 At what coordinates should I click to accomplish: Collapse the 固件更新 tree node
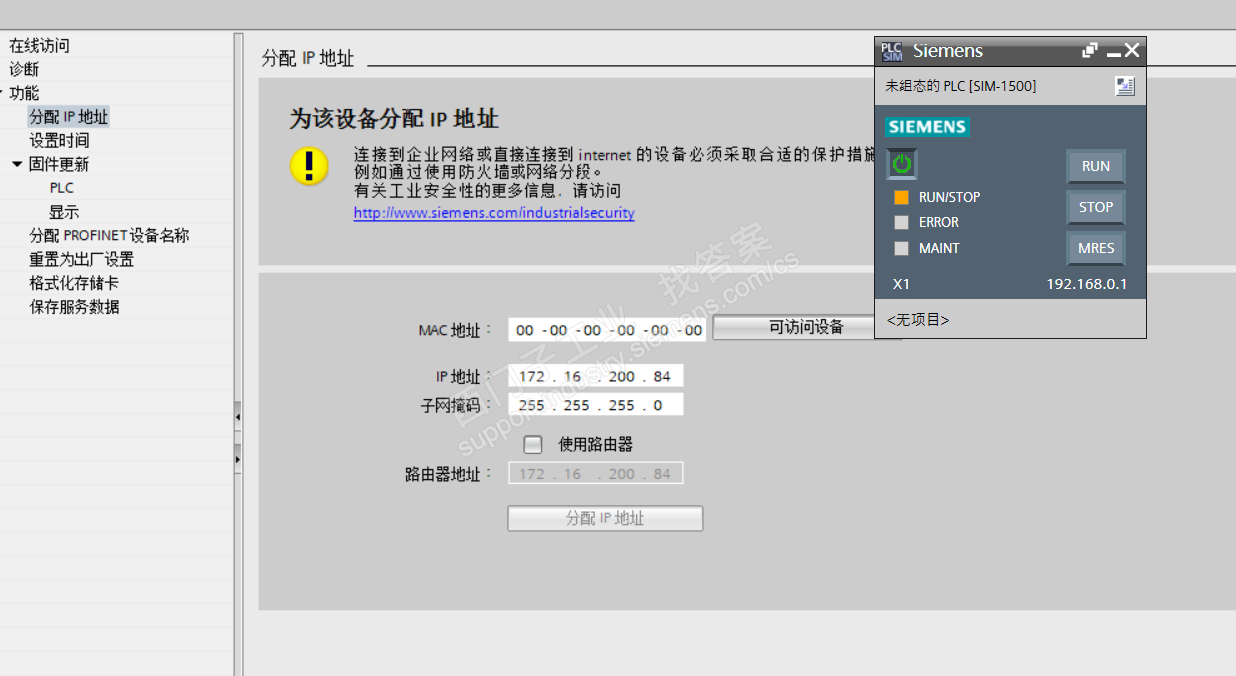[x=17, y=164]
